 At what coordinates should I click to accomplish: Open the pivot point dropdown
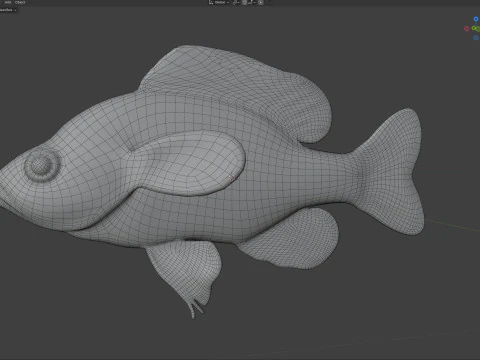[236, 2]
